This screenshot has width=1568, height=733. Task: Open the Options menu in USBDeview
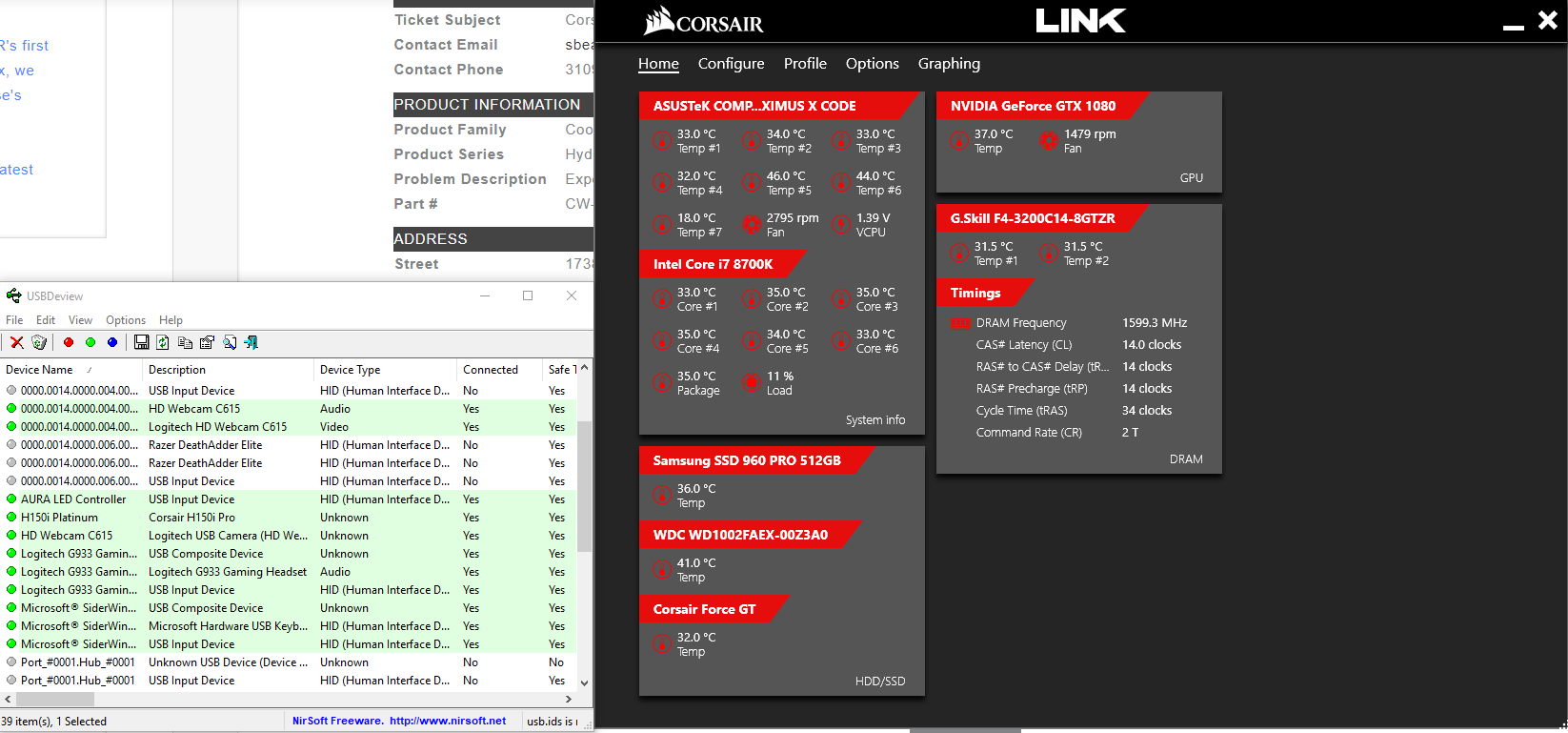tap(126, 320)
